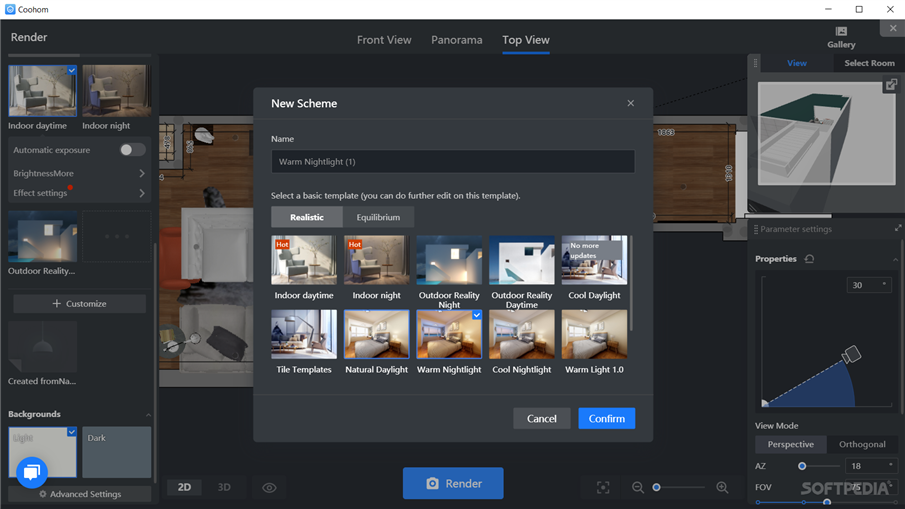Pop out the view preview window

(891, 85)
